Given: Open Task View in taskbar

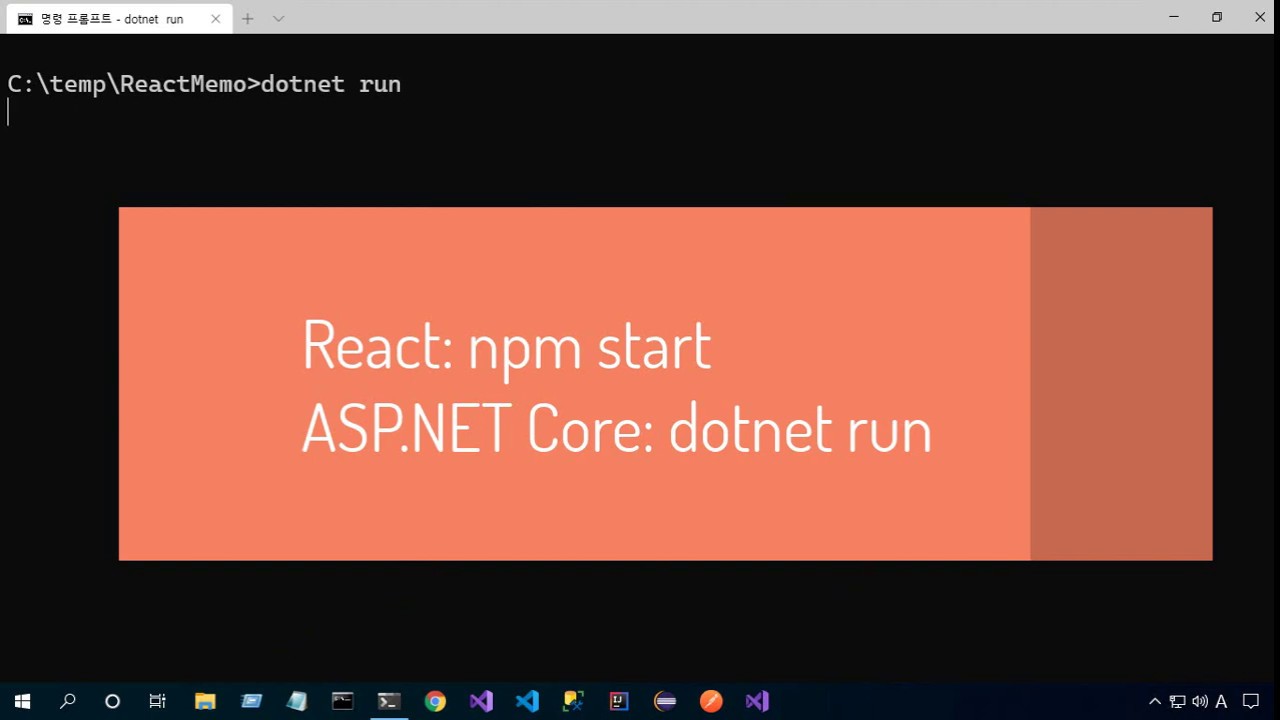Looking at the screenshot, I should tap(158, 701).
